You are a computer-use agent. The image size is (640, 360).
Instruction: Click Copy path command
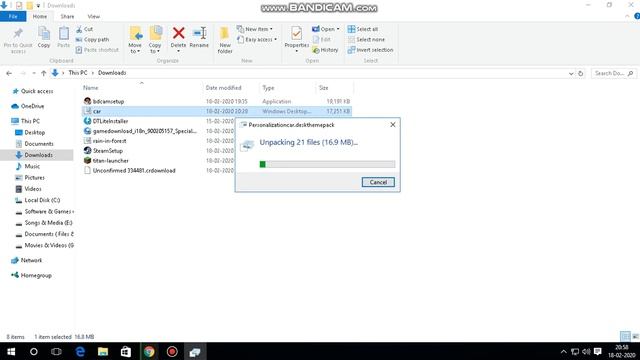tap(93, 40)
